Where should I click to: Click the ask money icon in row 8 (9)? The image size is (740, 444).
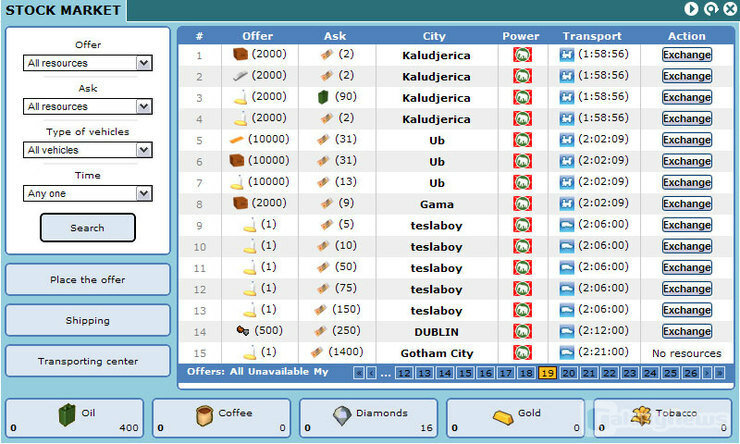(x=327, y=203)
